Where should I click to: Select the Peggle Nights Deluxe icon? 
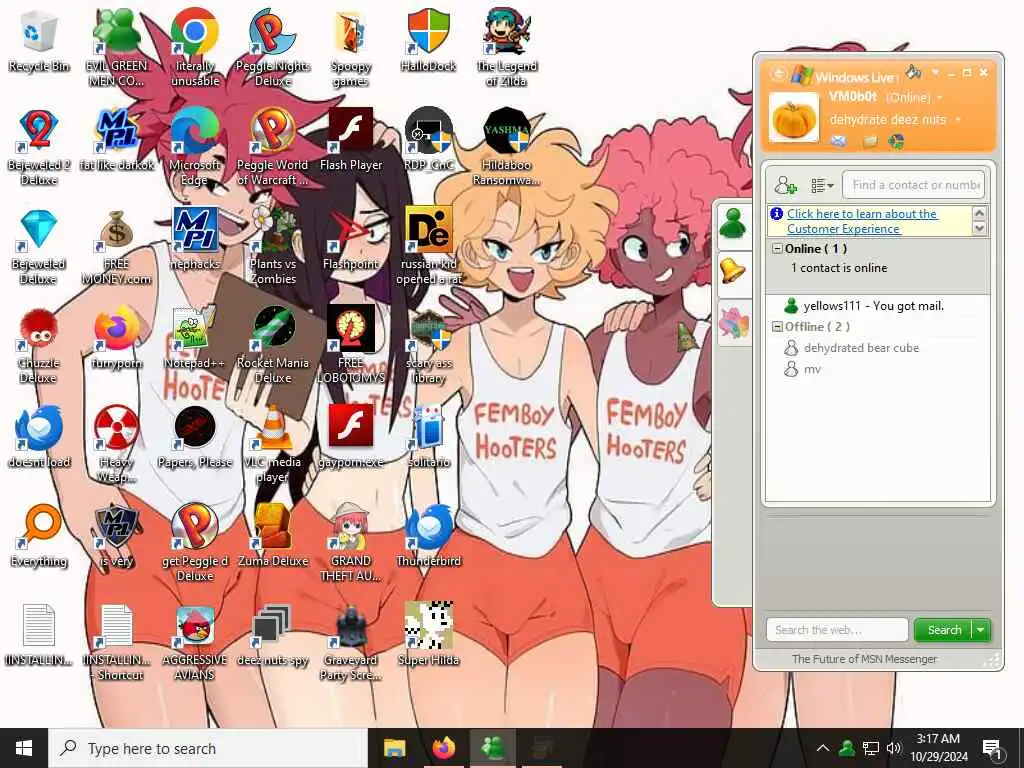(272, 47)
